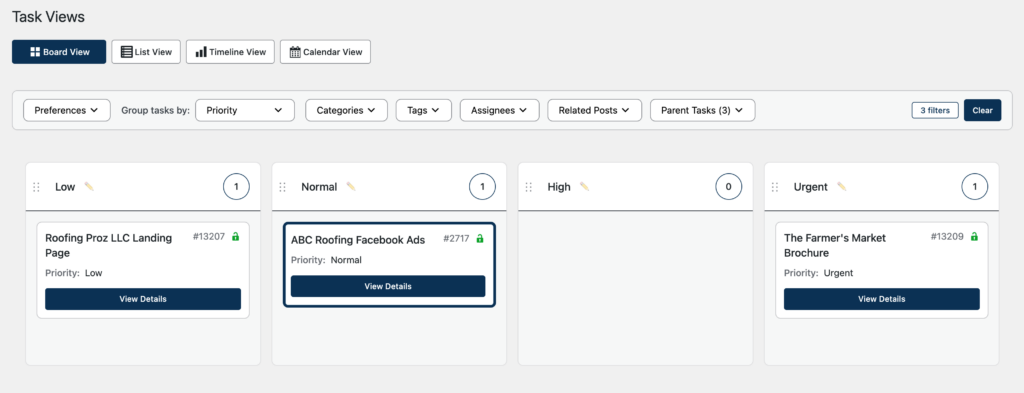1024x393 pixels.
Task: Click the green lock icon on task #13209
Action: 974,236
